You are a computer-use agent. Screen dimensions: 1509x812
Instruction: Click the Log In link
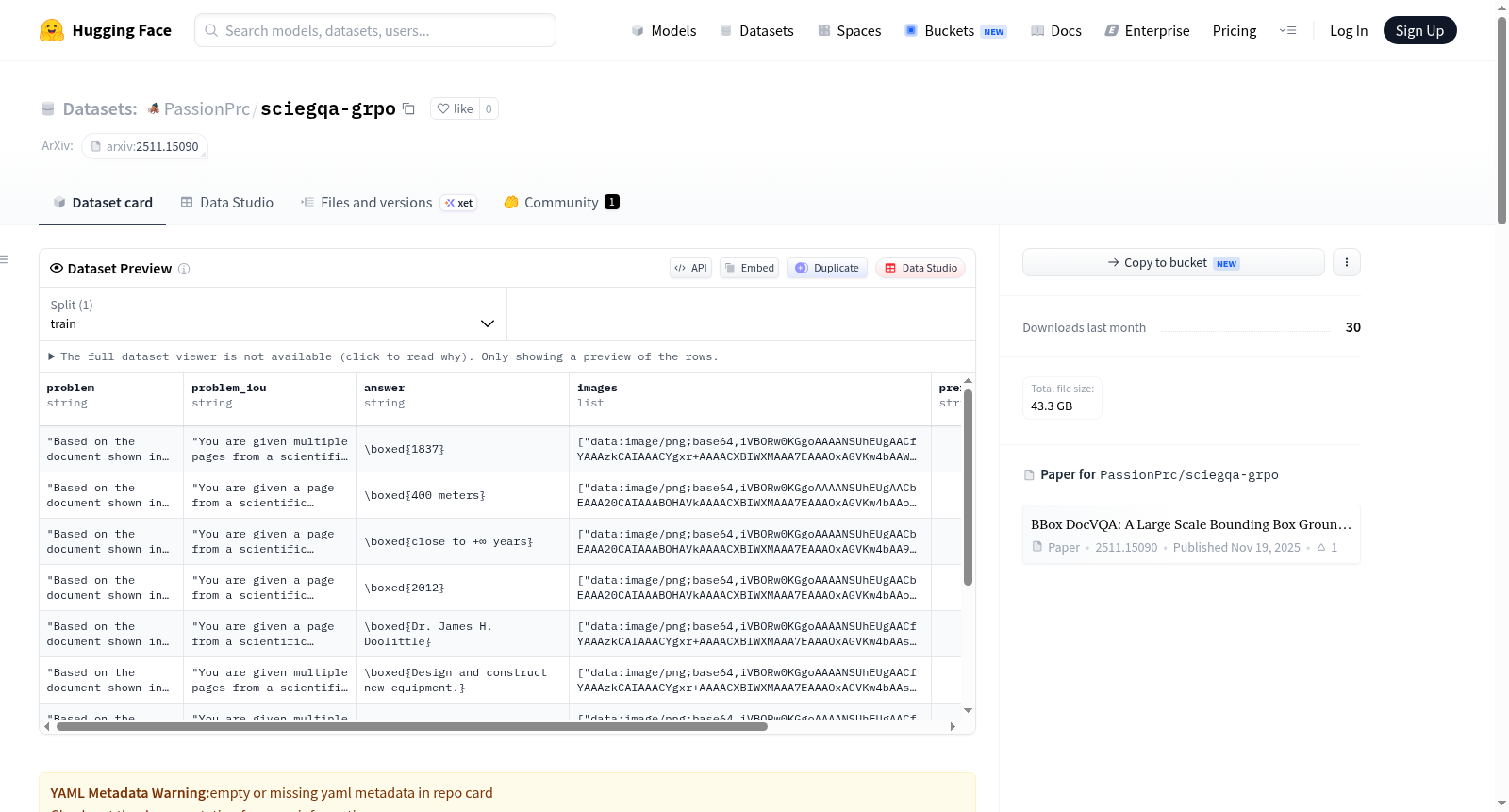(x=1349, y=30)
